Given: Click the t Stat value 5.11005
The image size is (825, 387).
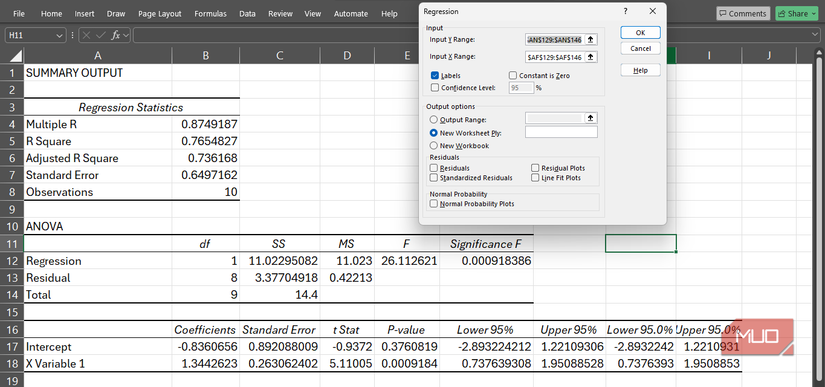Looking at the screenshot, I should (347, 364).
